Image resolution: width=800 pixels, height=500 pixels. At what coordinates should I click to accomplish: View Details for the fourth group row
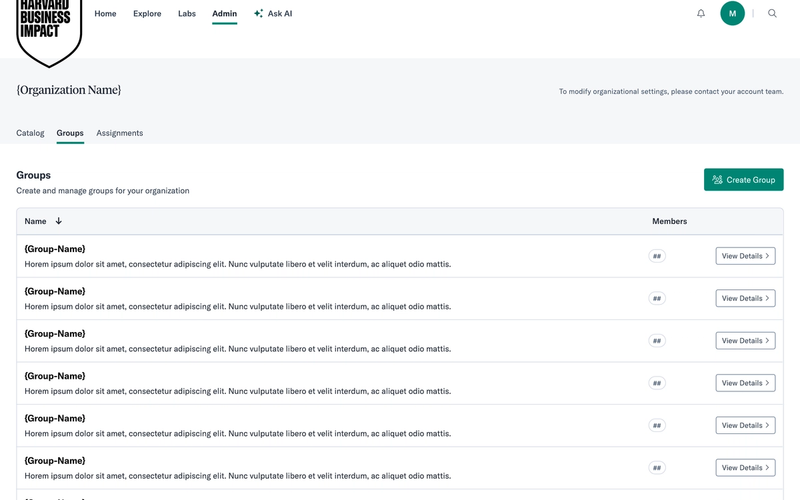(x=745, y=383)
